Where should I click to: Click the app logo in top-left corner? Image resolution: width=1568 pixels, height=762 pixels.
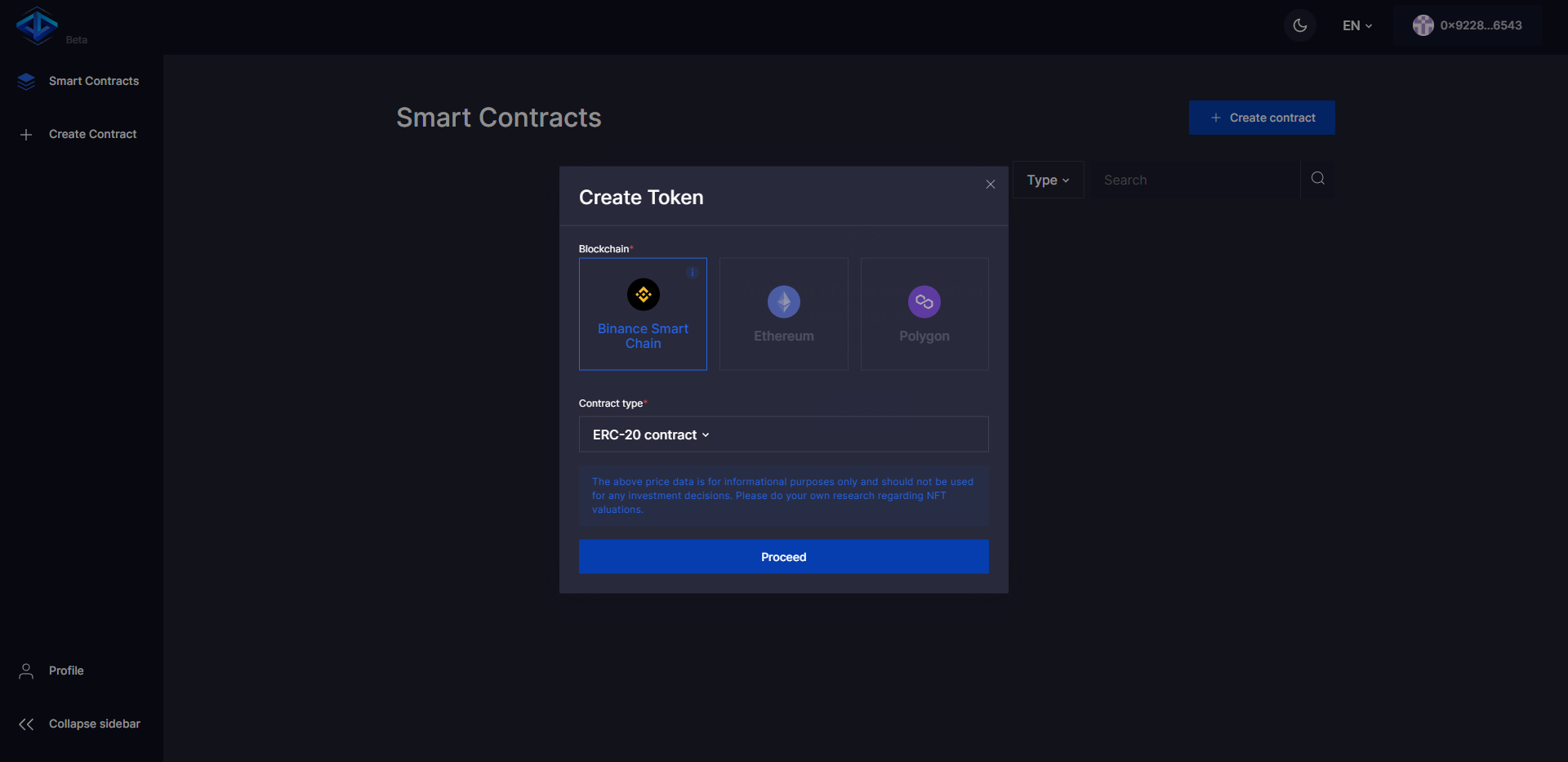[x=37, y=25]
